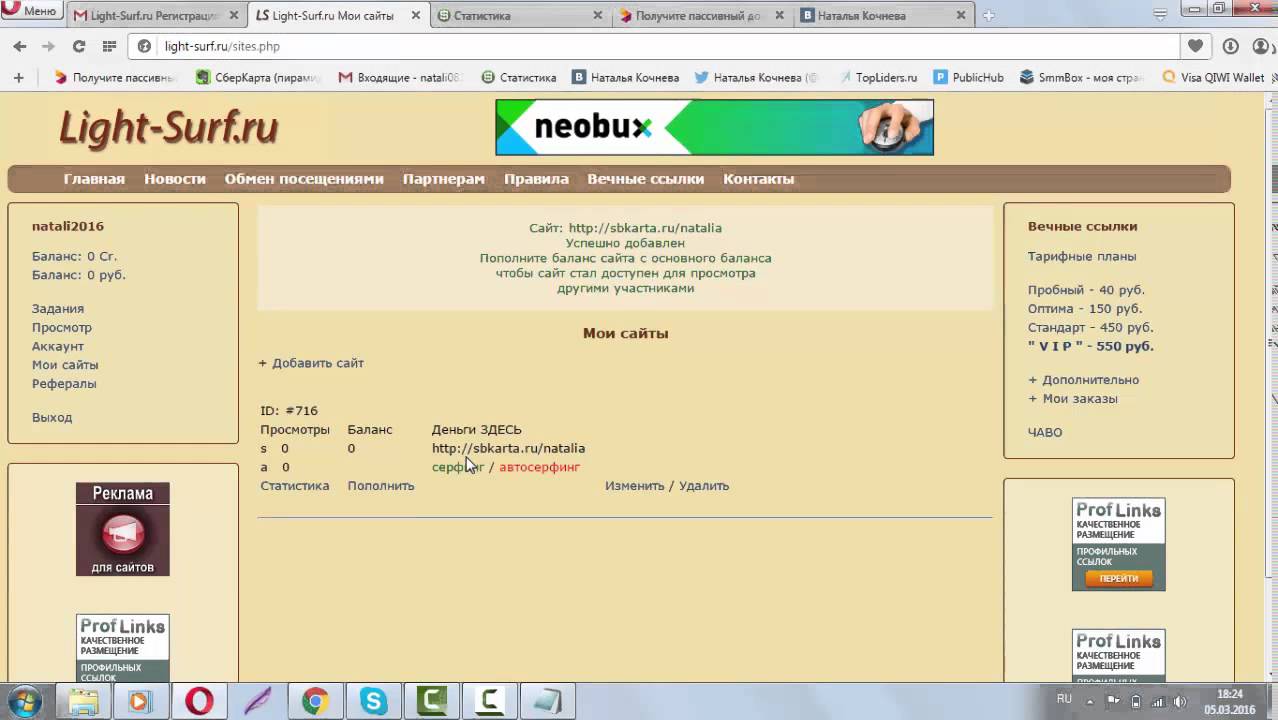The height and width of the screenshot is (720, 1278).
Task: Open Партнерам in the site menu
Action: [444, 179]
